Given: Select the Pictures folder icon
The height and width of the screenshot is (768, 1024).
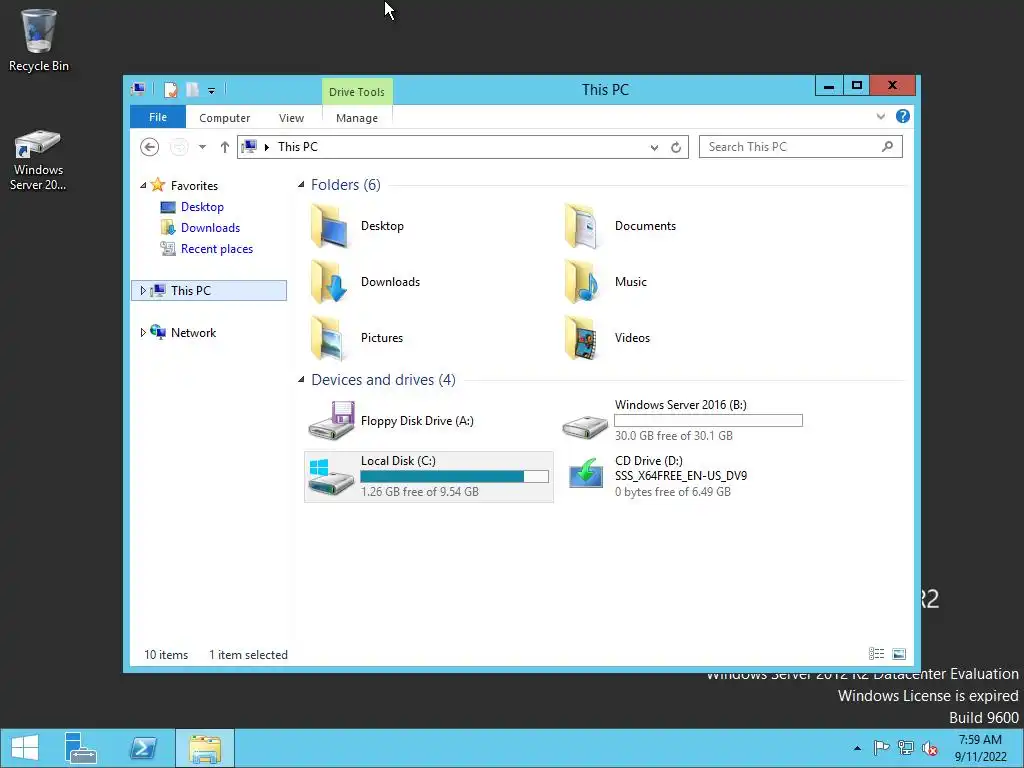Looking at the screenshot, I should [x=329, y=338].
